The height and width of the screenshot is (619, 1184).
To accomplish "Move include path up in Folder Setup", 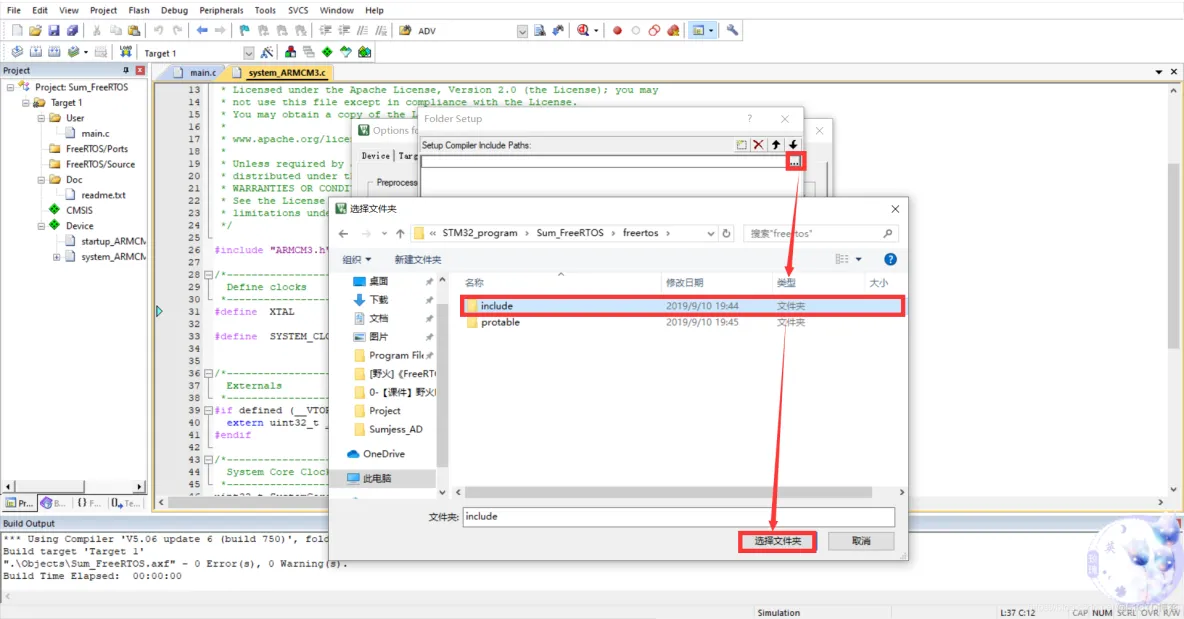I will coord(775,145).
